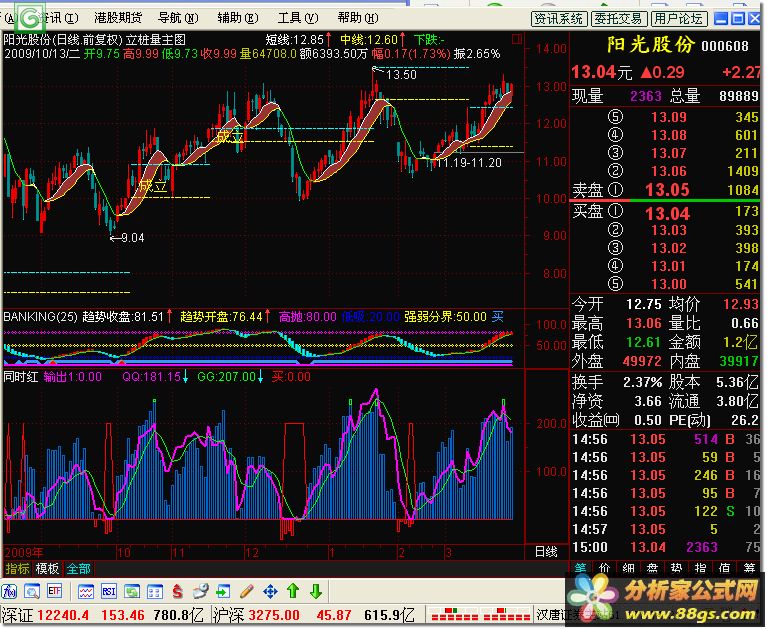The width and height of the screenshot is (767, 629).
Task: Click the 深证 index value 12240.4
Action: 63,616
